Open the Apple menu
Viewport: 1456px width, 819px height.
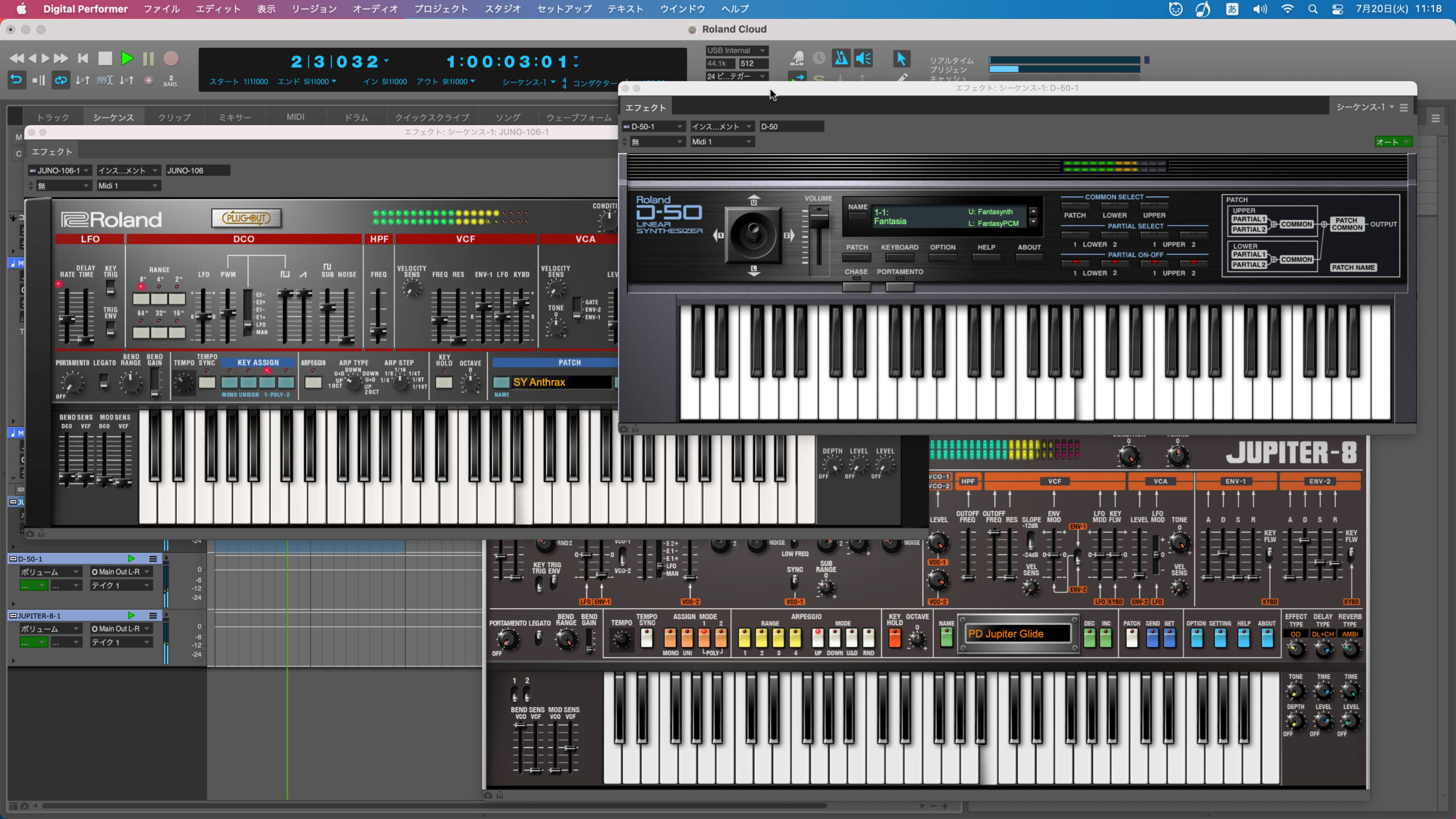click(x=22, y=9)
